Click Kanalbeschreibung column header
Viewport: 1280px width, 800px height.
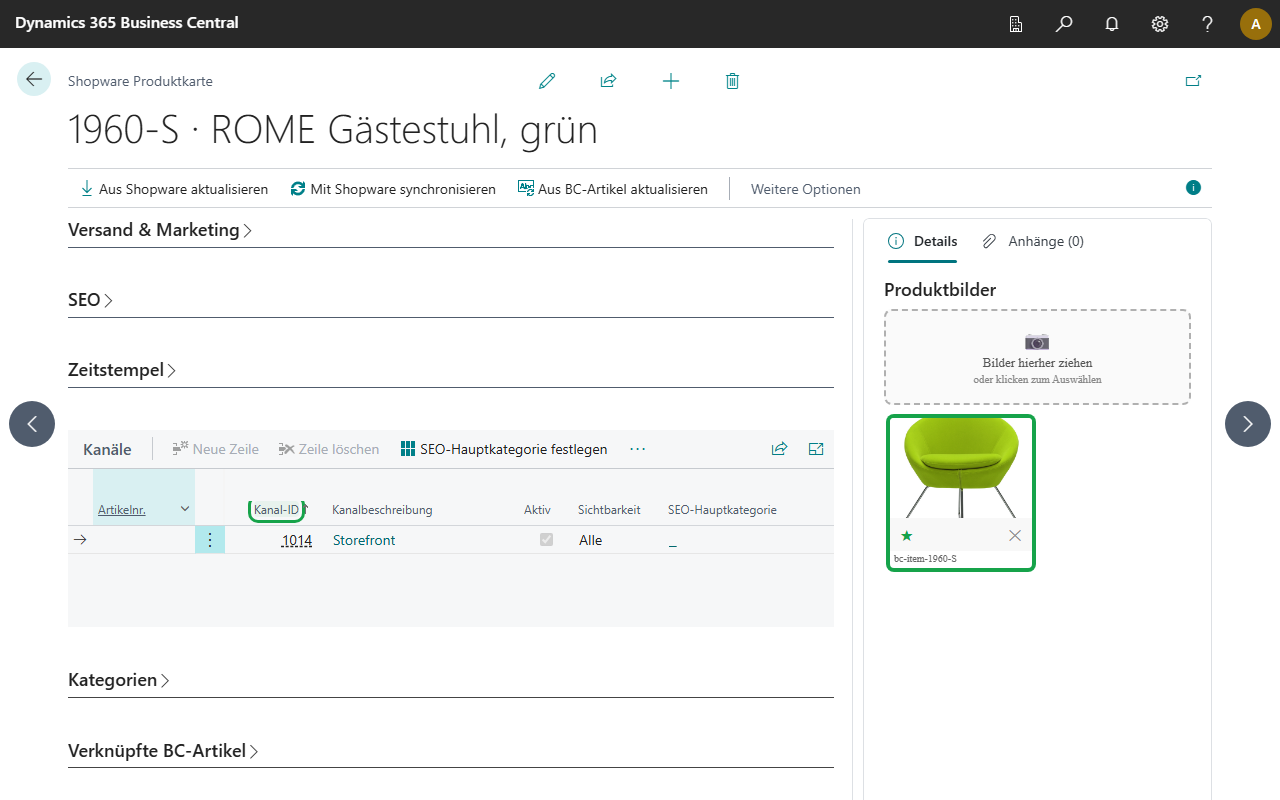click(382, 510)
